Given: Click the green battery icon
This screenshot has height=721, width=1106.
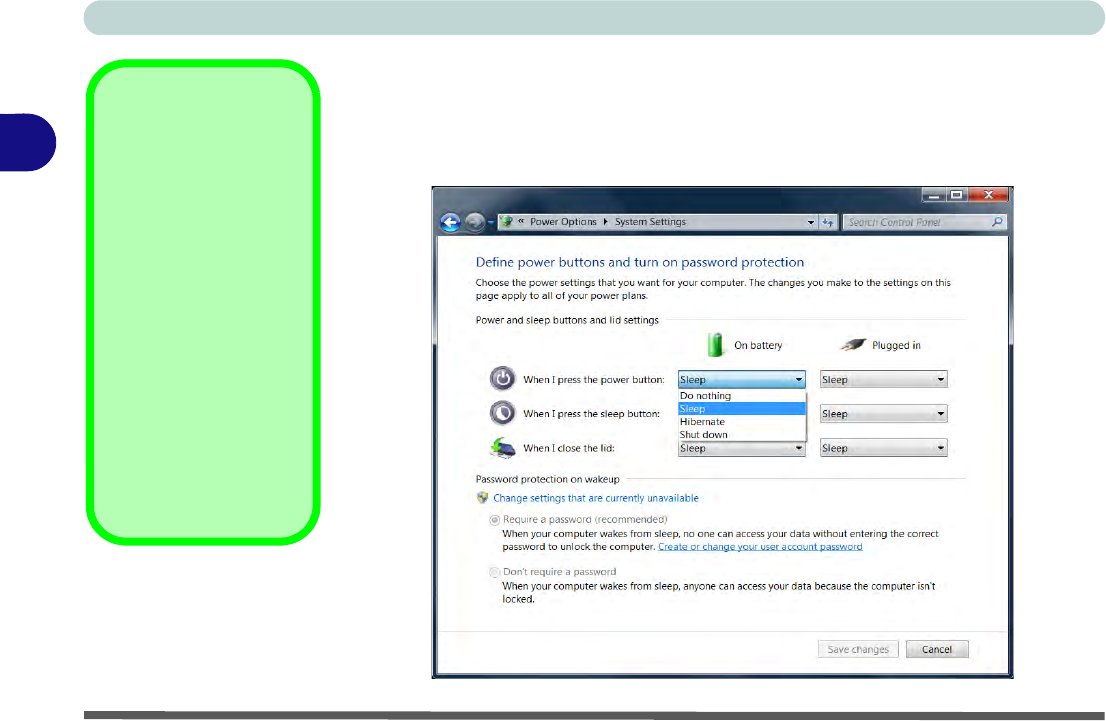Looking at the screenshot, I should pyautogui.click(x=715, y=345).
